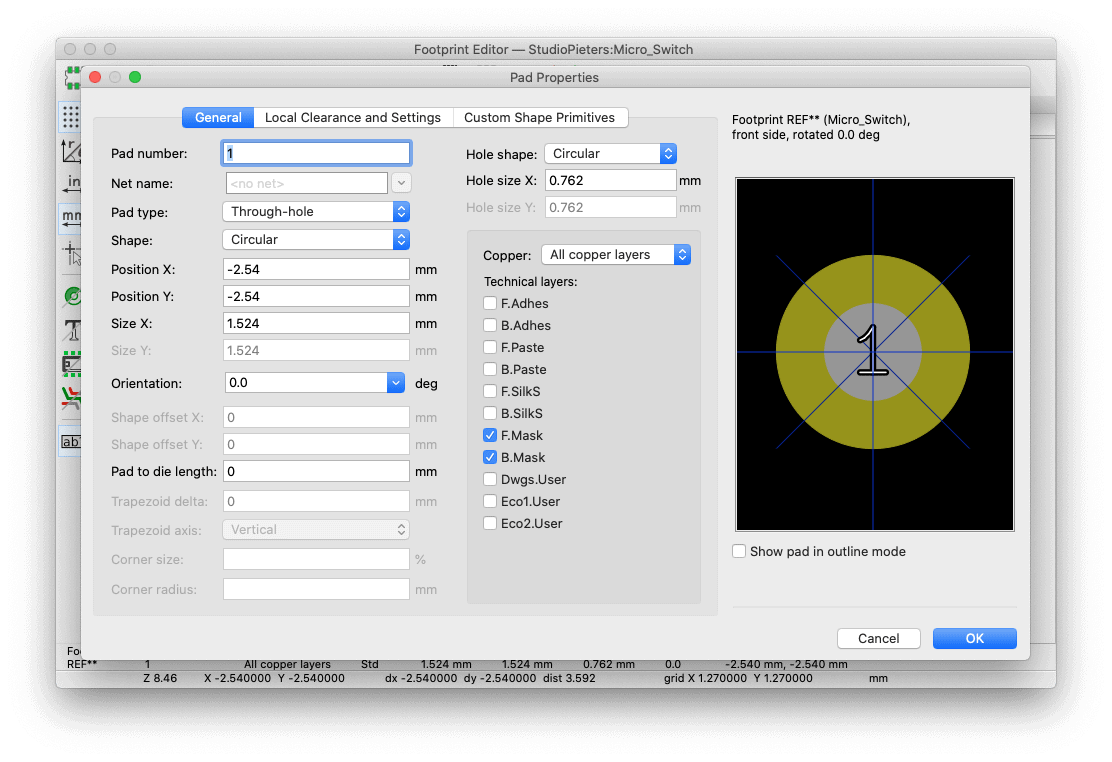This screenshot has width=1112, height=762.
Task: Click the Position X field
Action: pos(316,270)
